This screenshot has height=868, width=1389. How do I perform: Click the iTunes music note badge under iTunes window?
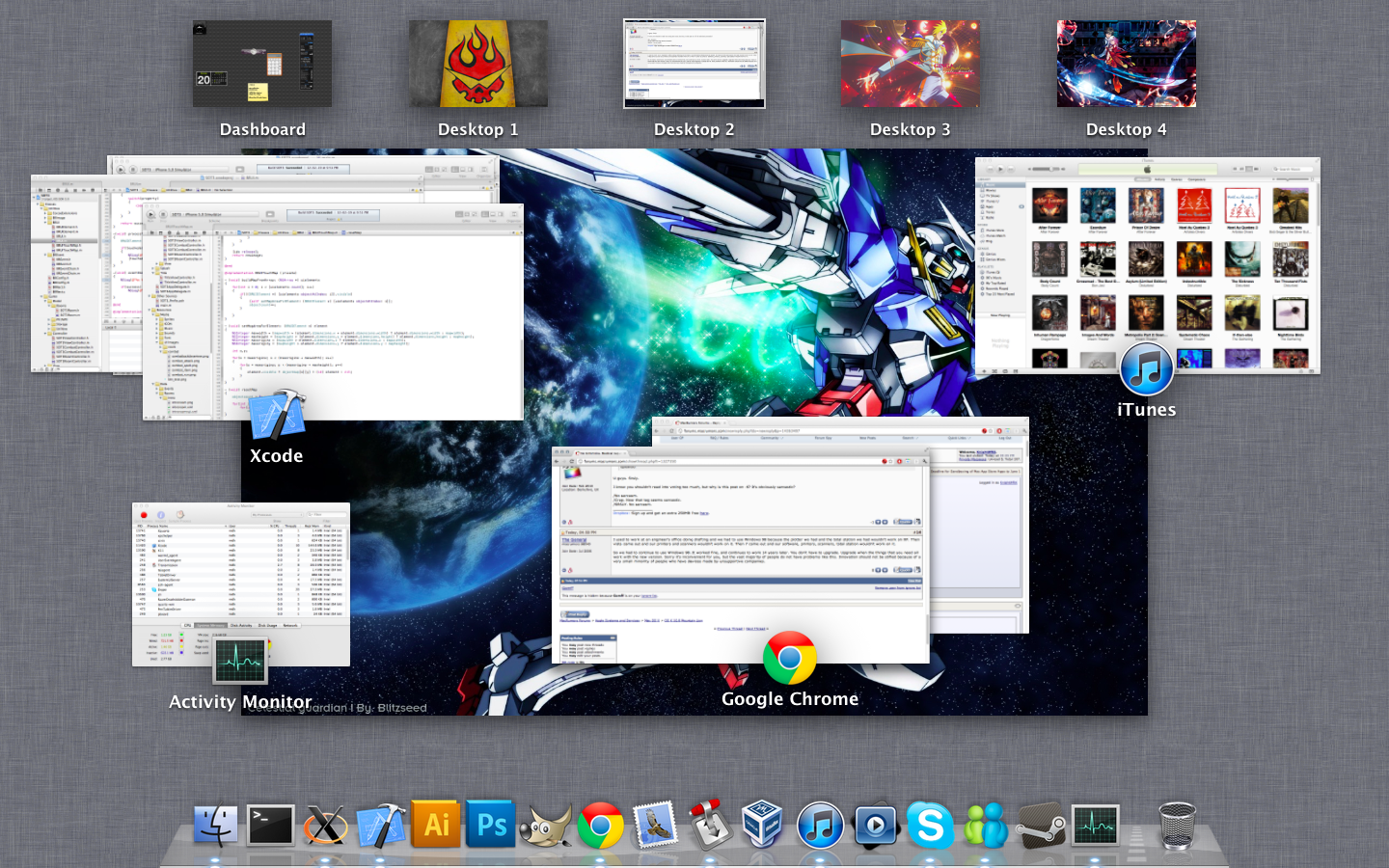pos(1147,368)
